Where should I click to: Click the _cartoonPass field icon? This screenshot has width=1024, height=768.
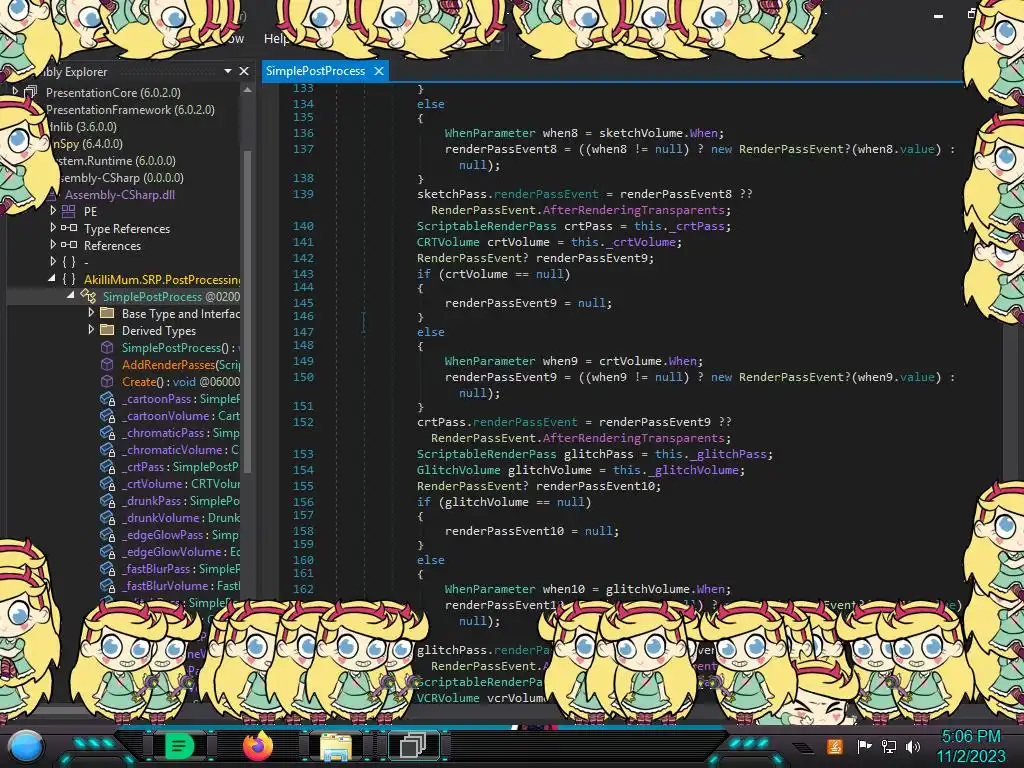108,398
